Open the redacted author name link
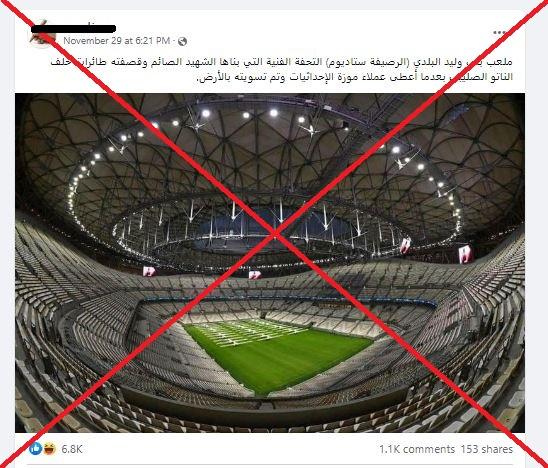Screen dimensions: 548x468 [x=73, y=29]
